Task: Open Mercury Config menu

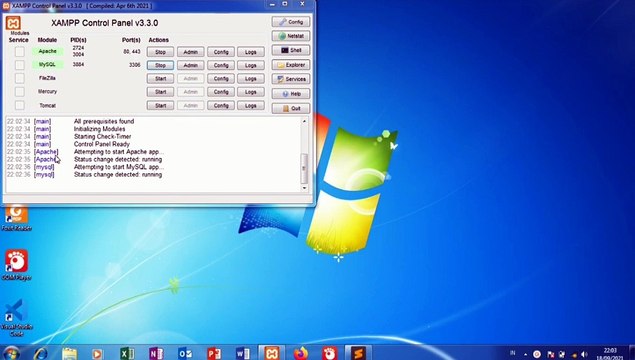Action: (x=221, y=92)
